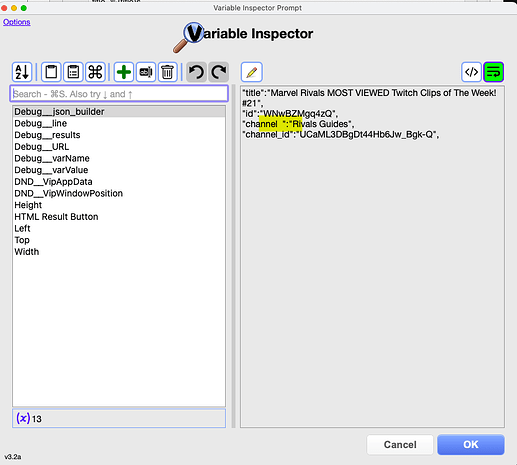Focus the variable search field

pyautogui.click(x=119, y=94)
